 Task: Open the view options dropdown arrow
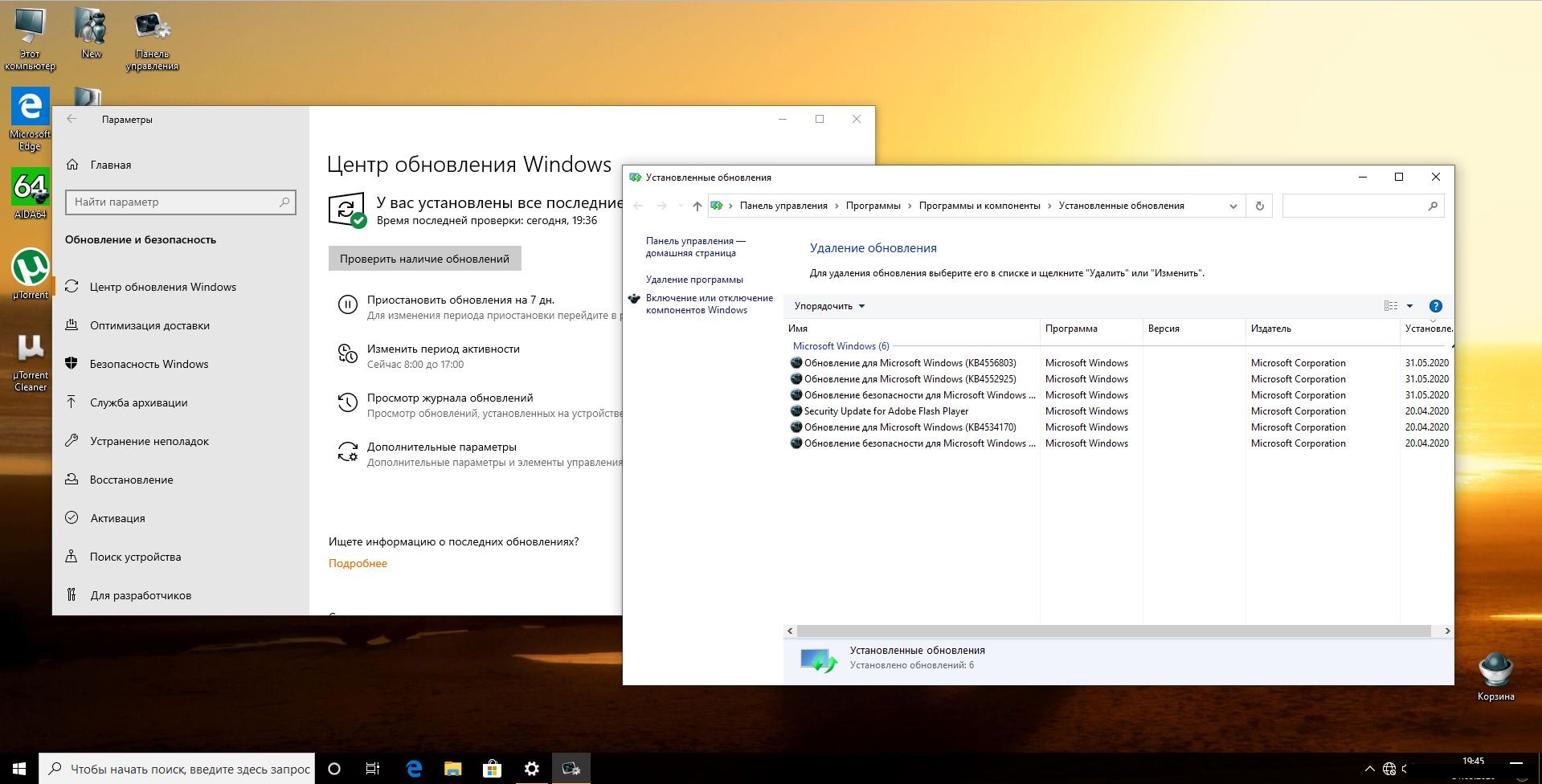tap(1409, 306)
